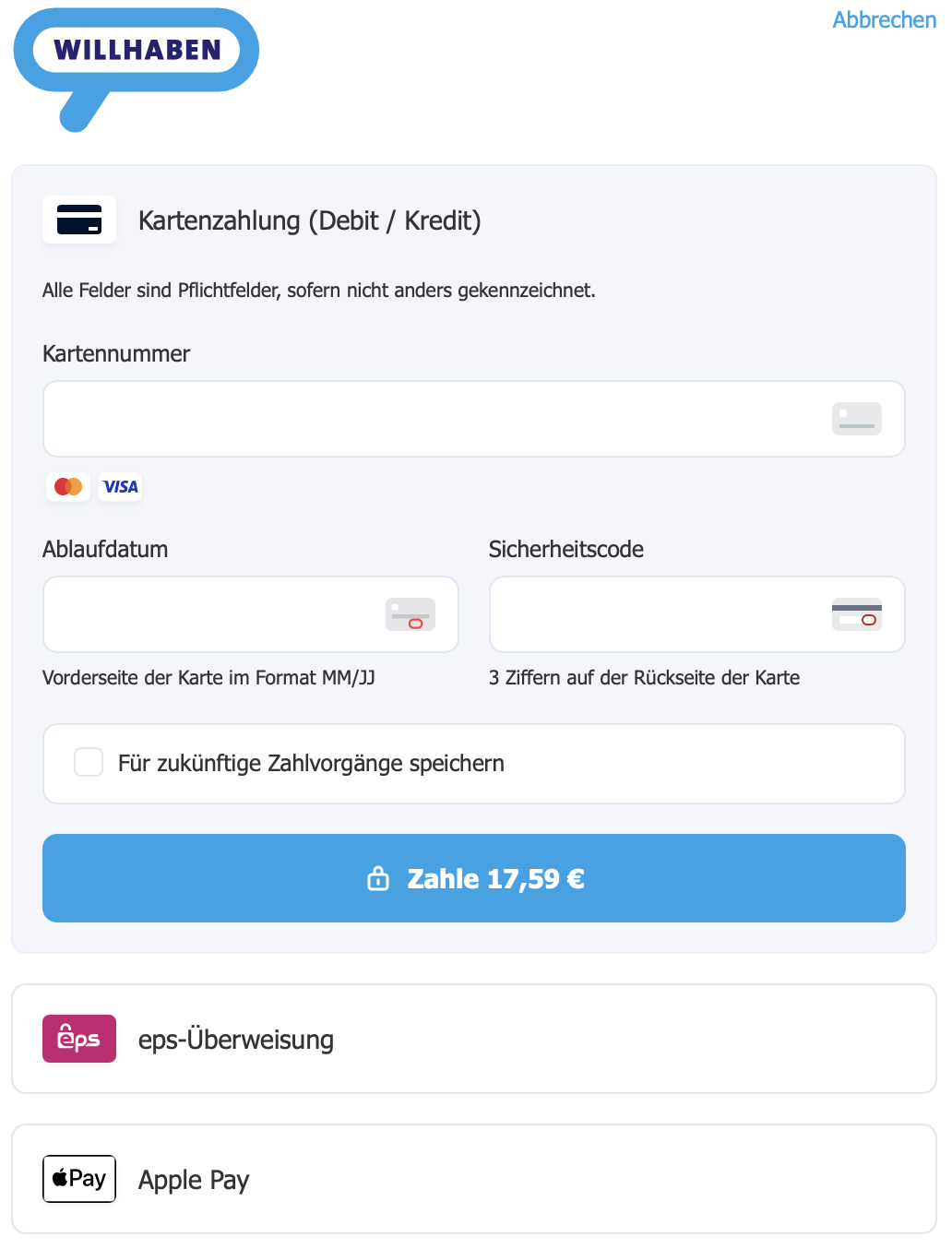
Task: Click the Mastercard logo icon
Action: point(67,487)
